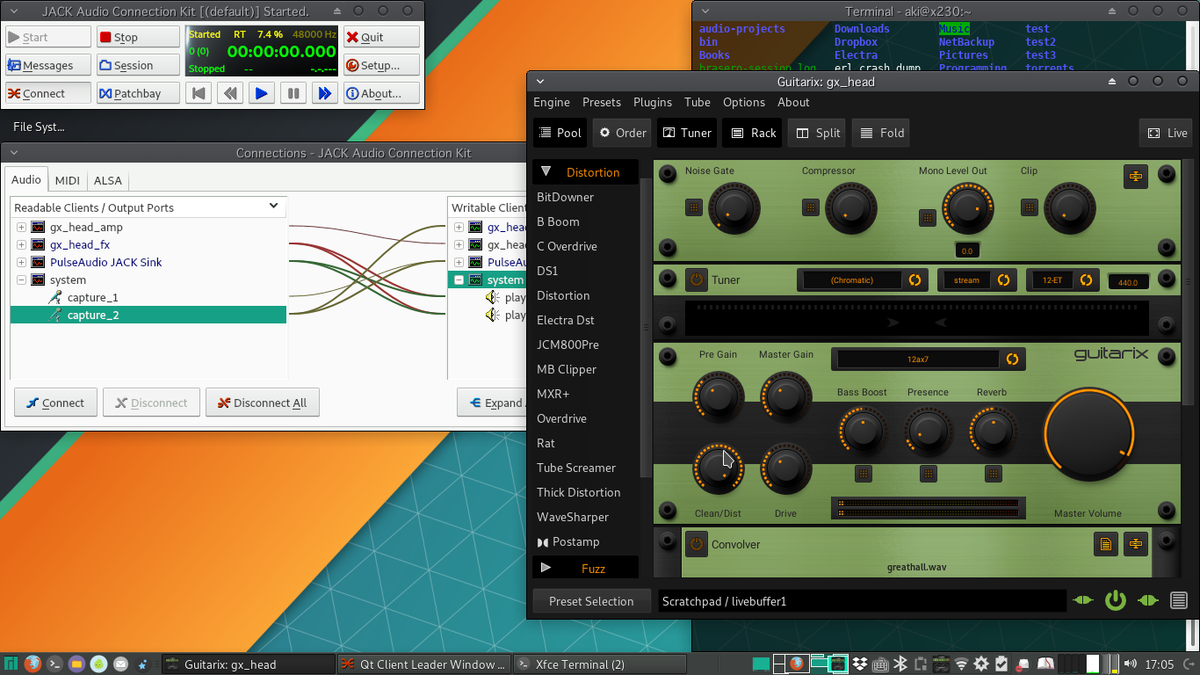Click Disconnect All in Connections
Image resolution: width=1200 pixels, height=675 pixels.
coord(262,403)
